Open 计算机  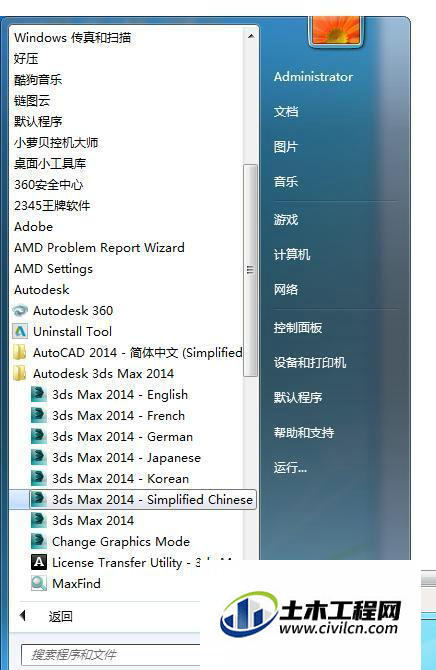[292, 255]
